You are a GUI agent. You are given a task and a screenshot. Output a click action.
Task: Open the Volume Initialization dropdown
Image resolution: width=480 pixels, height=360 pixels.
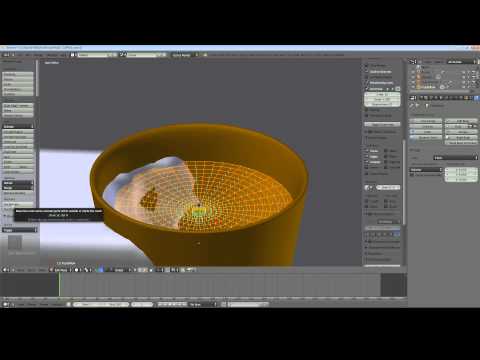click(426, 170)
